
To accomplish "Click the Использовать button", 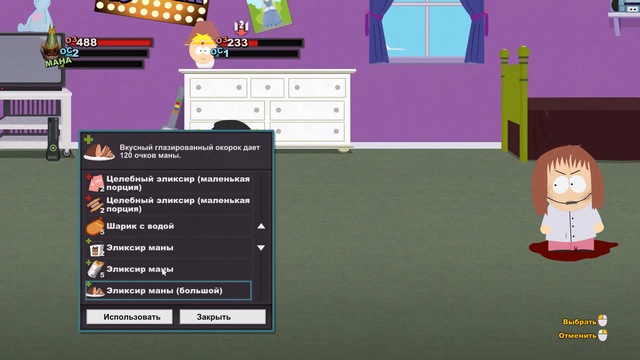I will tap(129, 317).
